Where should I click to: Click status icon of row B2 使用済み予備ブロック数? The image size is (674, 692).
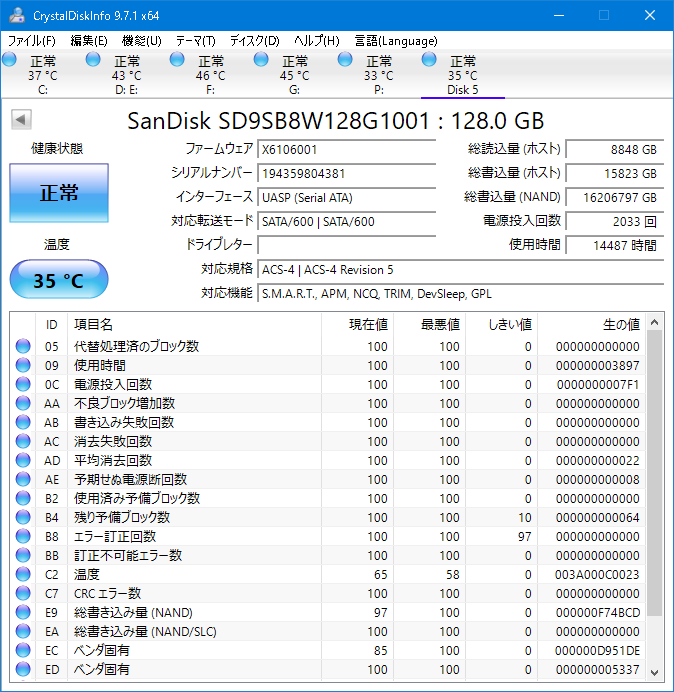click(23, 498)
